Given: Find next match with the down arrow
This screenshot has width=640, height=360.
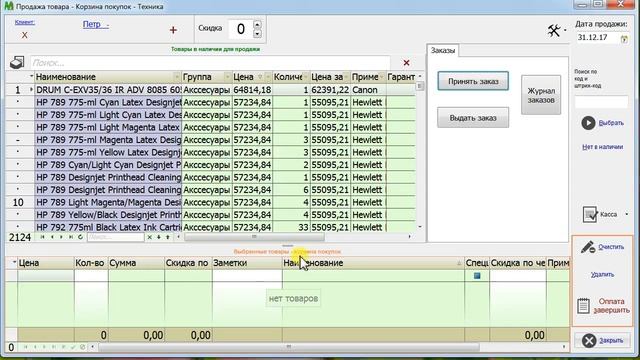Looking at the screenshot, I should coord(159,237).
